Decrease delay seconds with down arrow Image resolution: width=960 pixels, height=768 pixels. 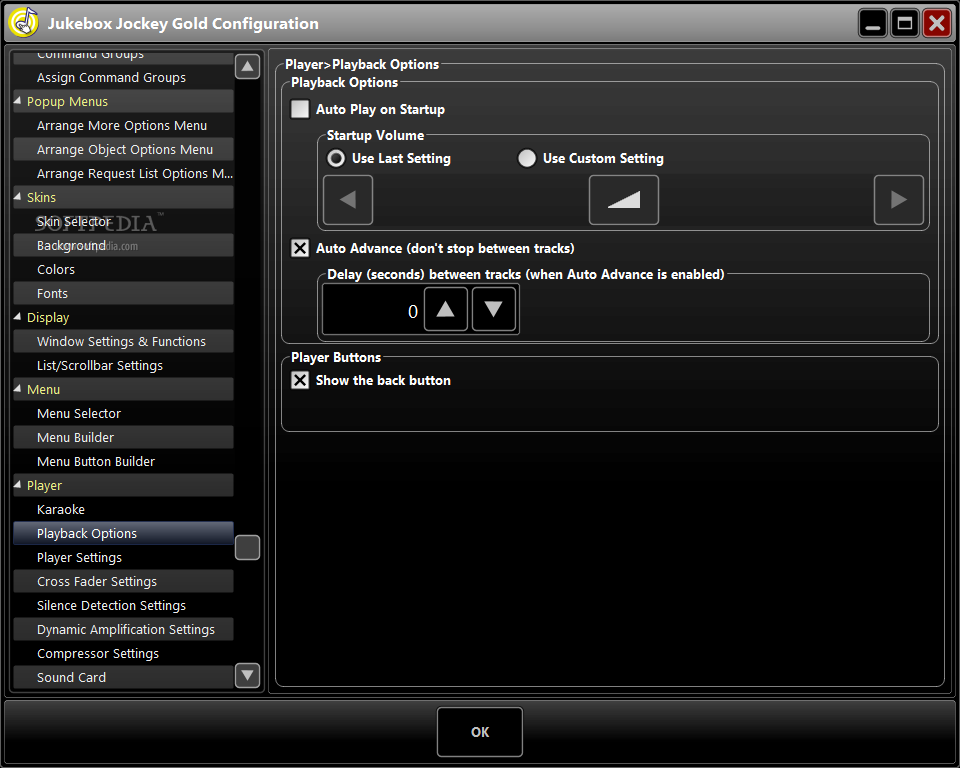[x=493, y=309]
